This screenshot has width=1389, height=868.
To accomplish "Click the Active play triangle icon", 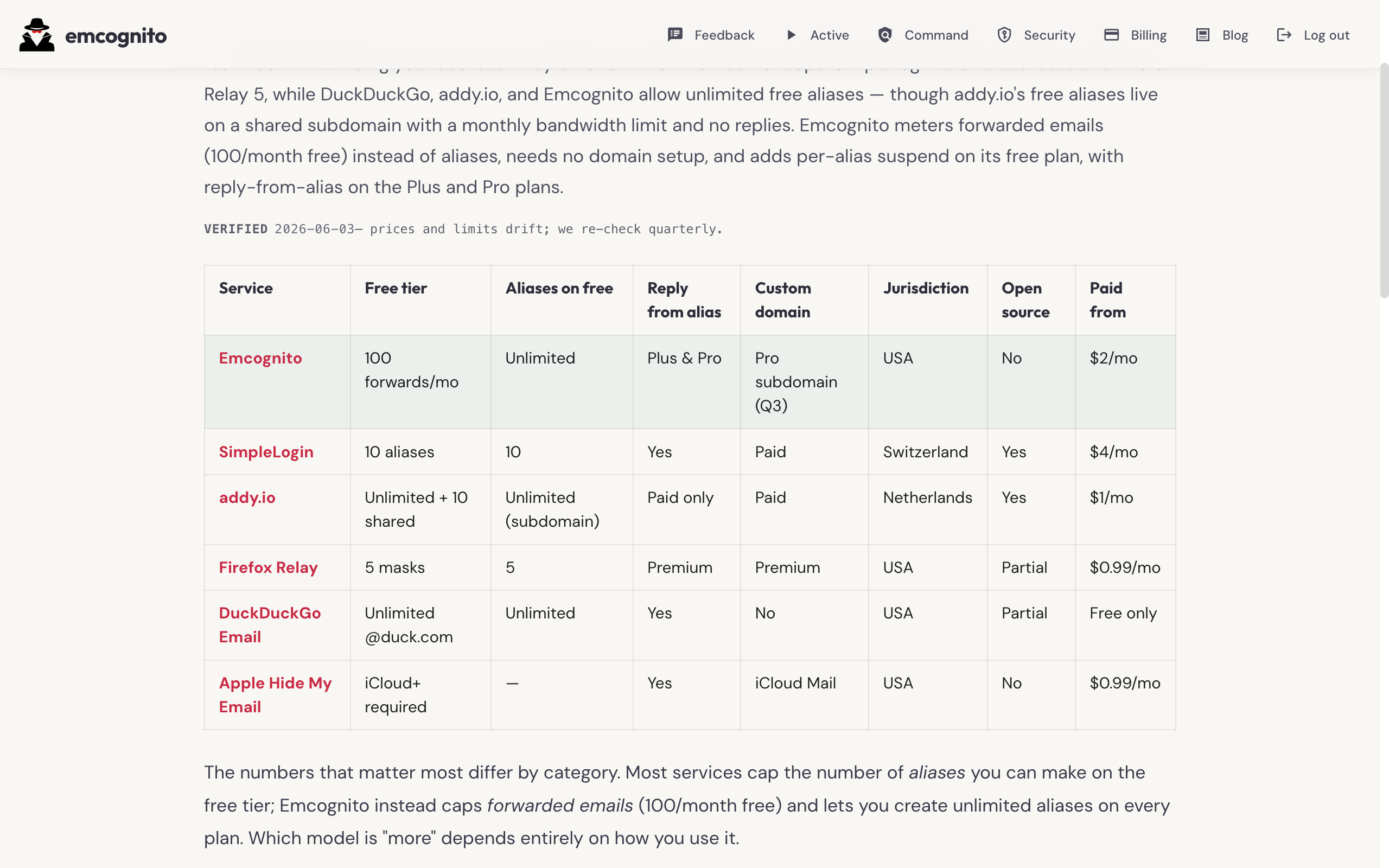I will (x=792, y=35).
